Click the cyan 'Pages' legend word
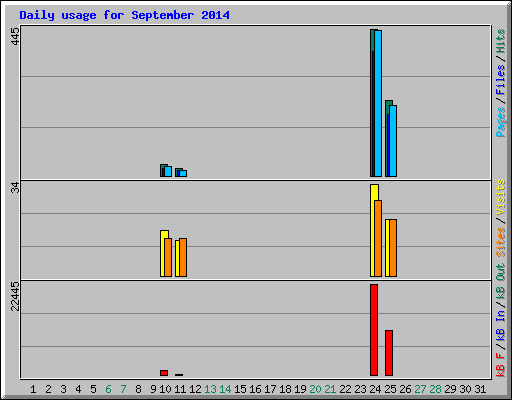512x400 pixels. pyautogui.click(x=501, y=122)
